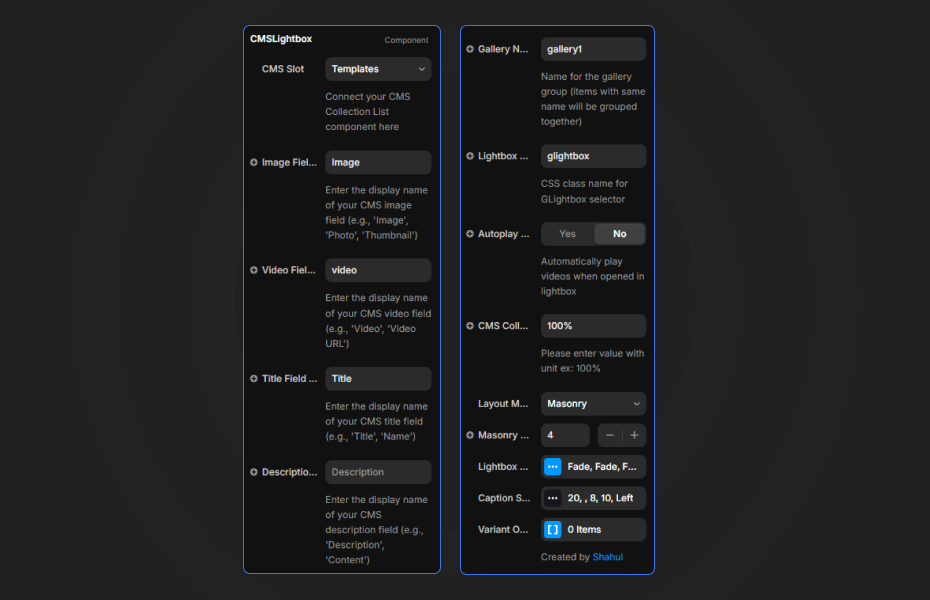Click the Shahul credit link
The width and height of the screenshot is (930, 600).
607,556
